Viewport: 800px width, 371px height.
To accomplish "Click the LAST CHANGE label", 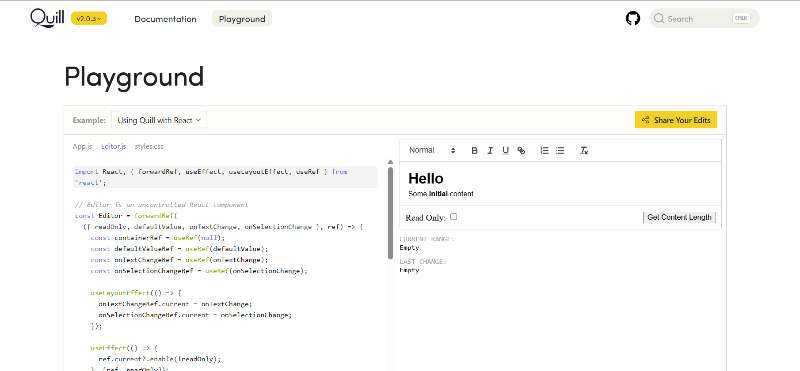I will point(423,261).
